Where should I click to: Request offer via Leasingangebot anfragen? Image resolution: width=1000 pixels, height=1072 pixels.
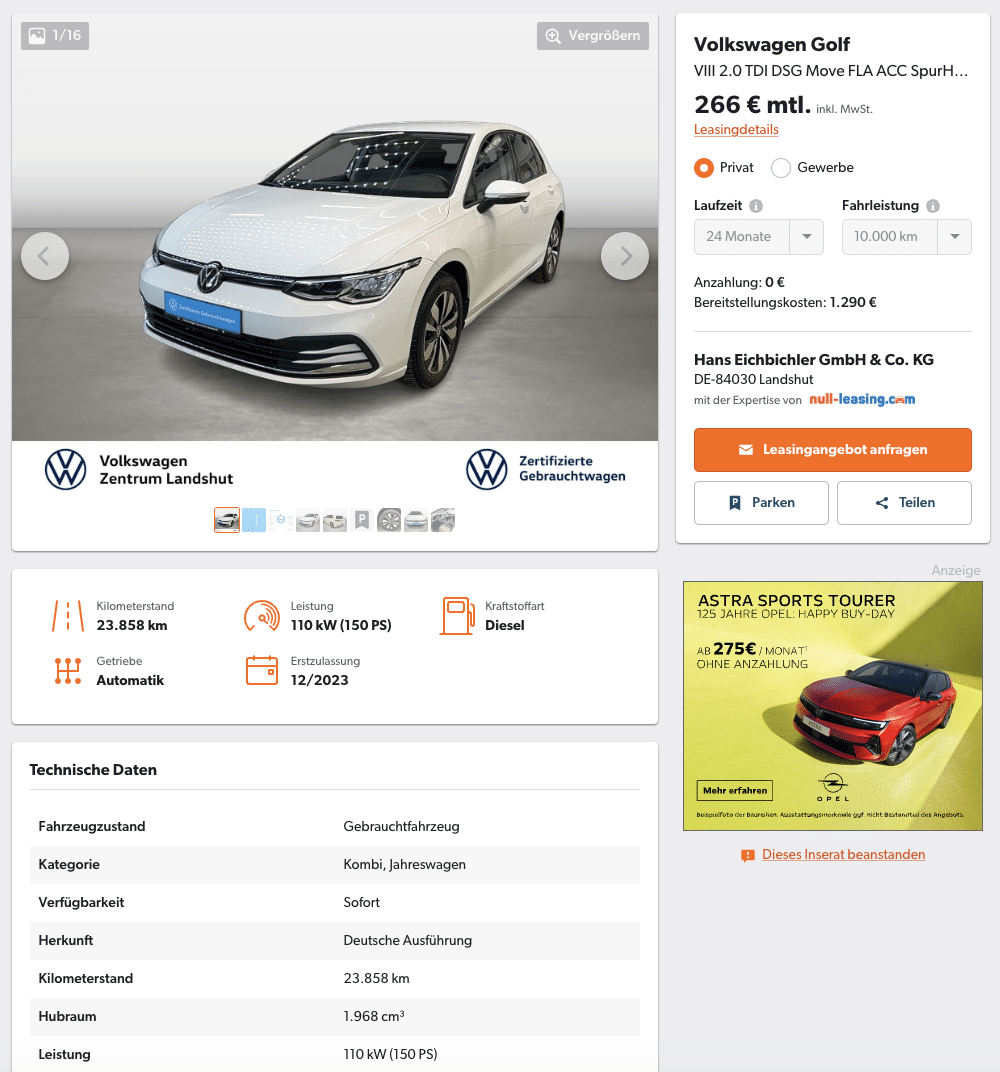pyautogui.click(x=833, y=450)
